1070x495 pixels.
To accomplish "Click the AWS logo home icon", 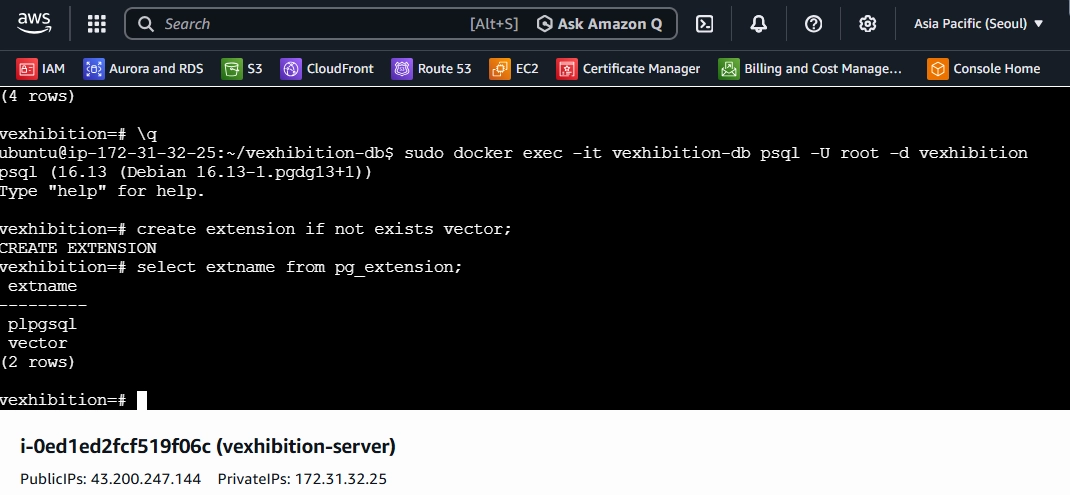I will [x=34, y=23].
